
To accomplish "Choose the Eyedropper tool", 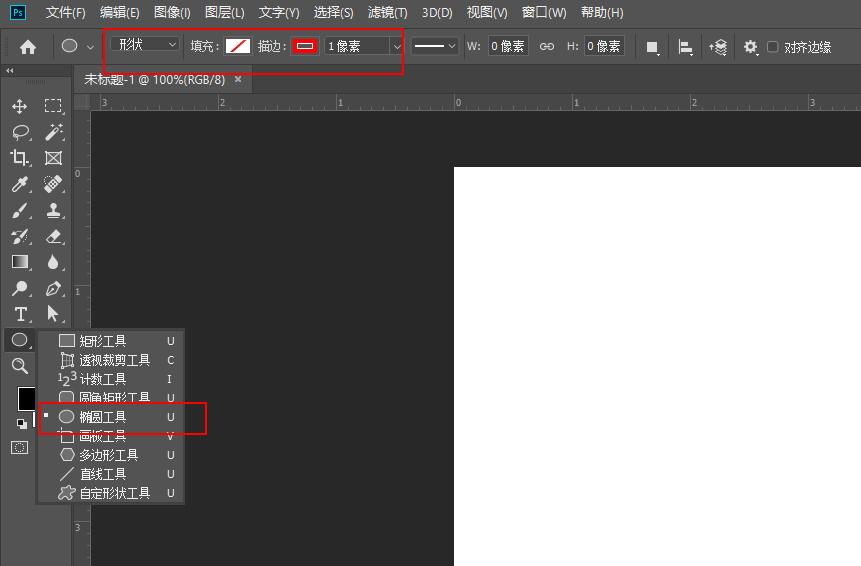I will point(19,184).
